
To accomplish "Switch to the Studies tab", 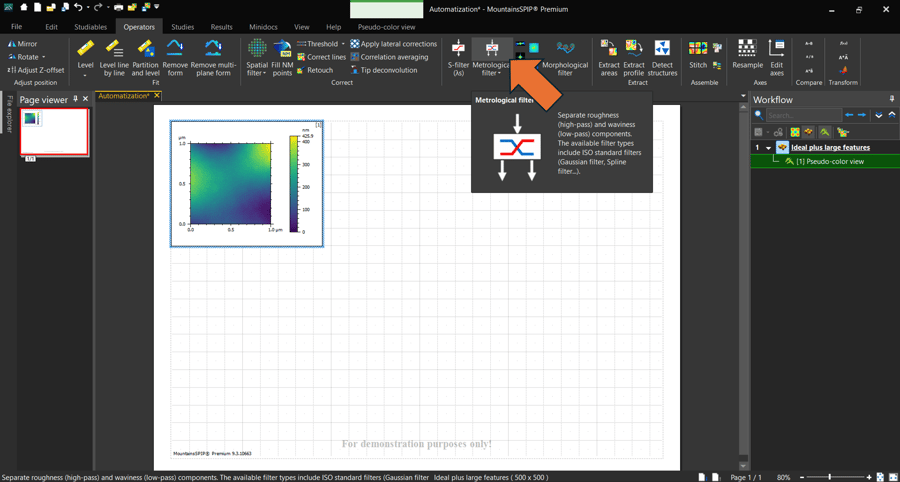I will [183, 27].
